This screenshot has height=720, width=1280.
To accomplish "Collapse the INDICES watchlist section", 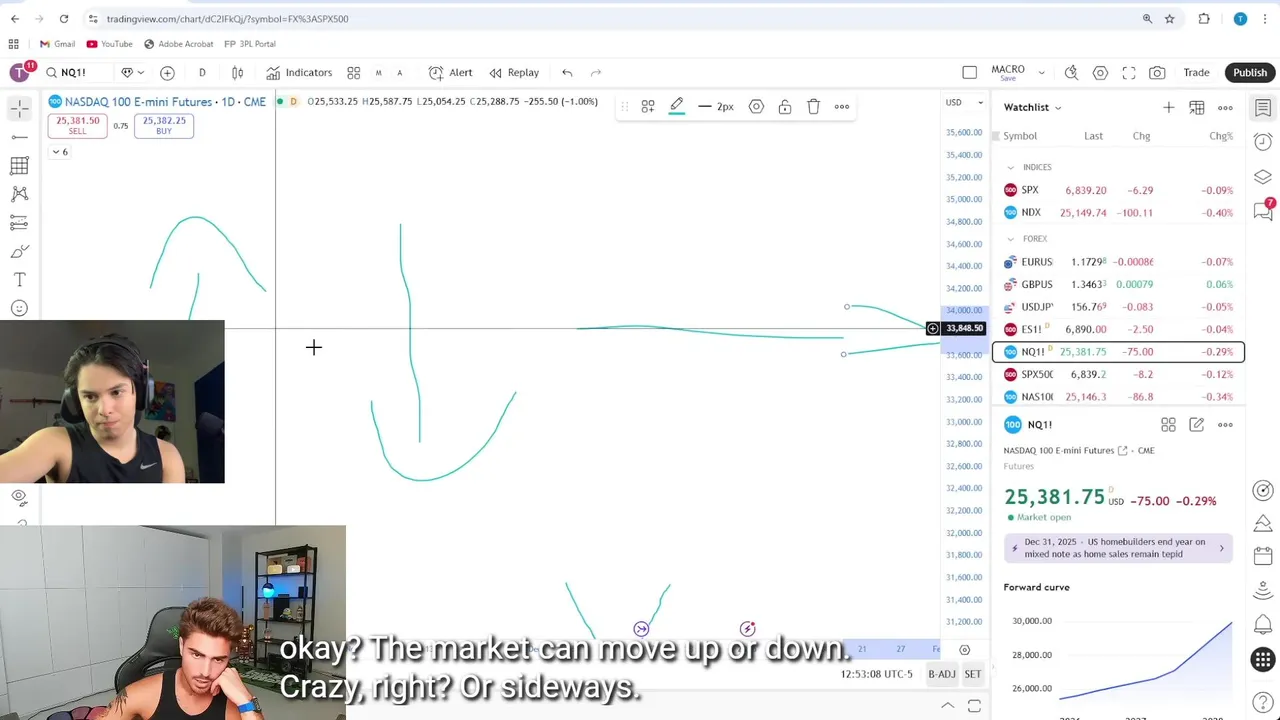I will tap(1010, 167).
